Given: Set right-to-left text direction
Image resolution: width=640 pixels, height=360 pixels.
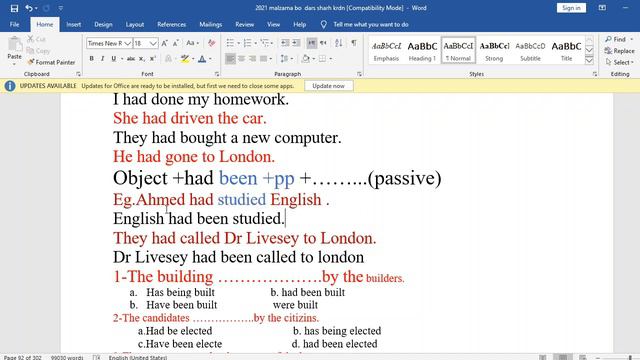Looking at the screenshot, I should pyautogui.click(x=323, y=43).
